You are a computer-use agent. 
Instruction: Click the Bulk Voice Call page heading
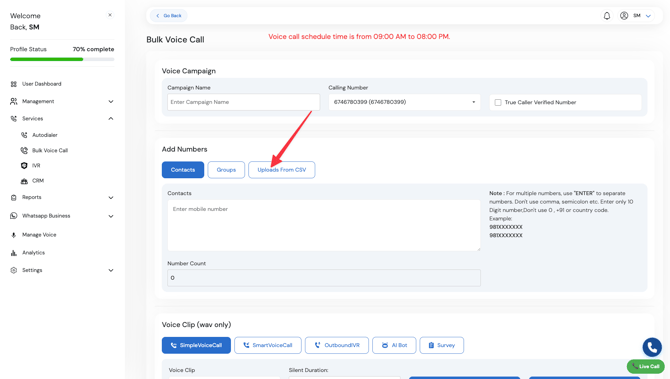(175, 39)
